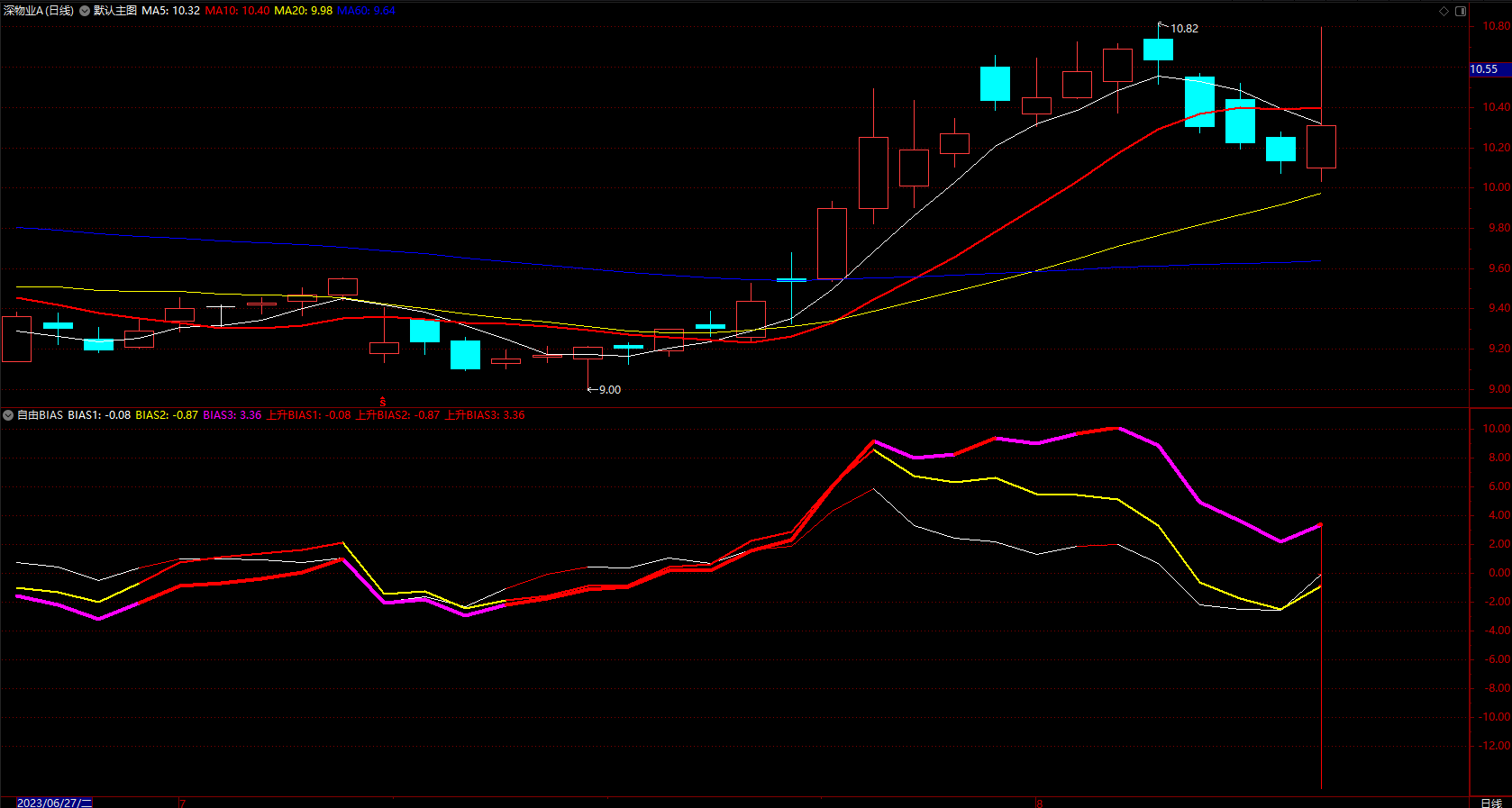Click the diamond icon at chart top right
Viewport: 1512px width, 808px height.
1444,11
